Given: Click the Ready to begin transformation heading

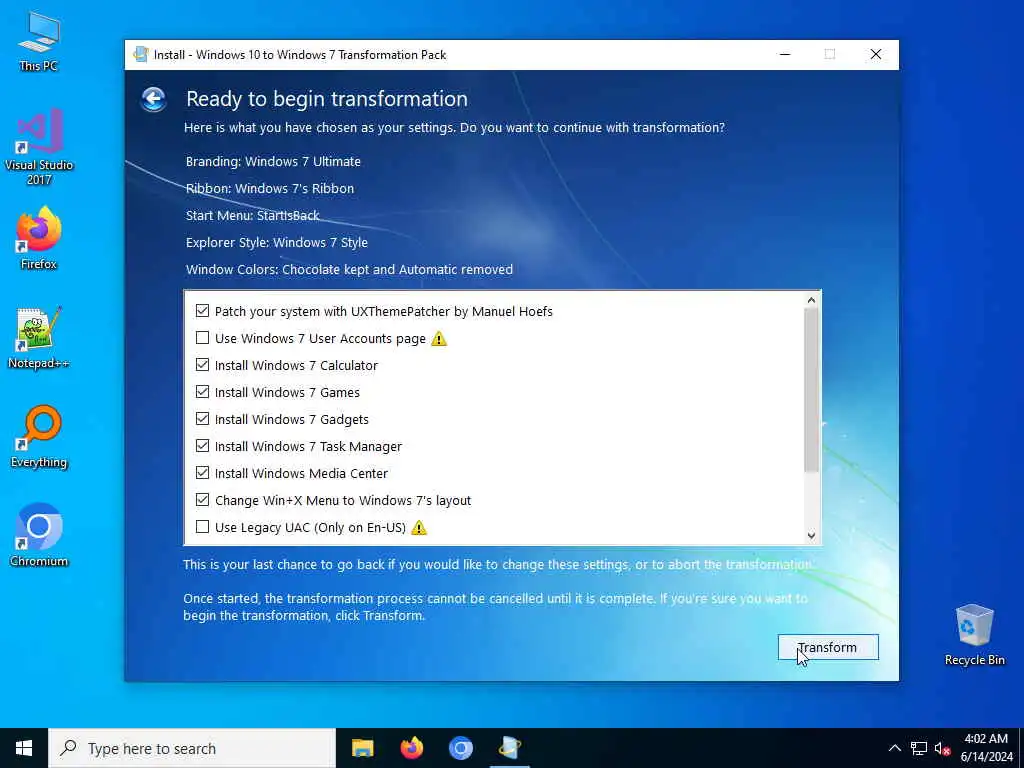Looking at the screenshot, I should pos(327,99).
